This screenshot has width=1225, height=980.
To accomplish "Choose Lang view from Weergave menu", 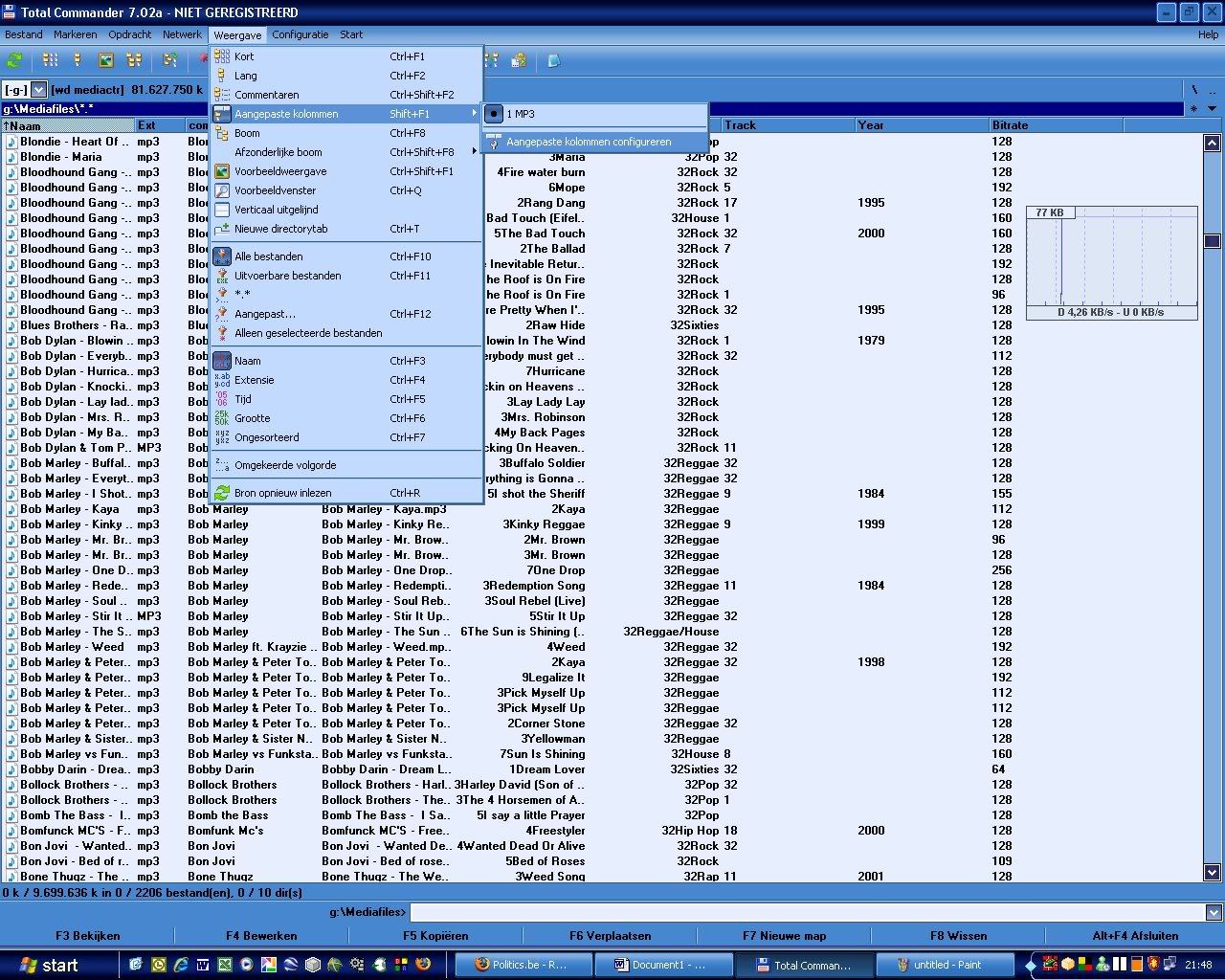I will click(346, 76).
